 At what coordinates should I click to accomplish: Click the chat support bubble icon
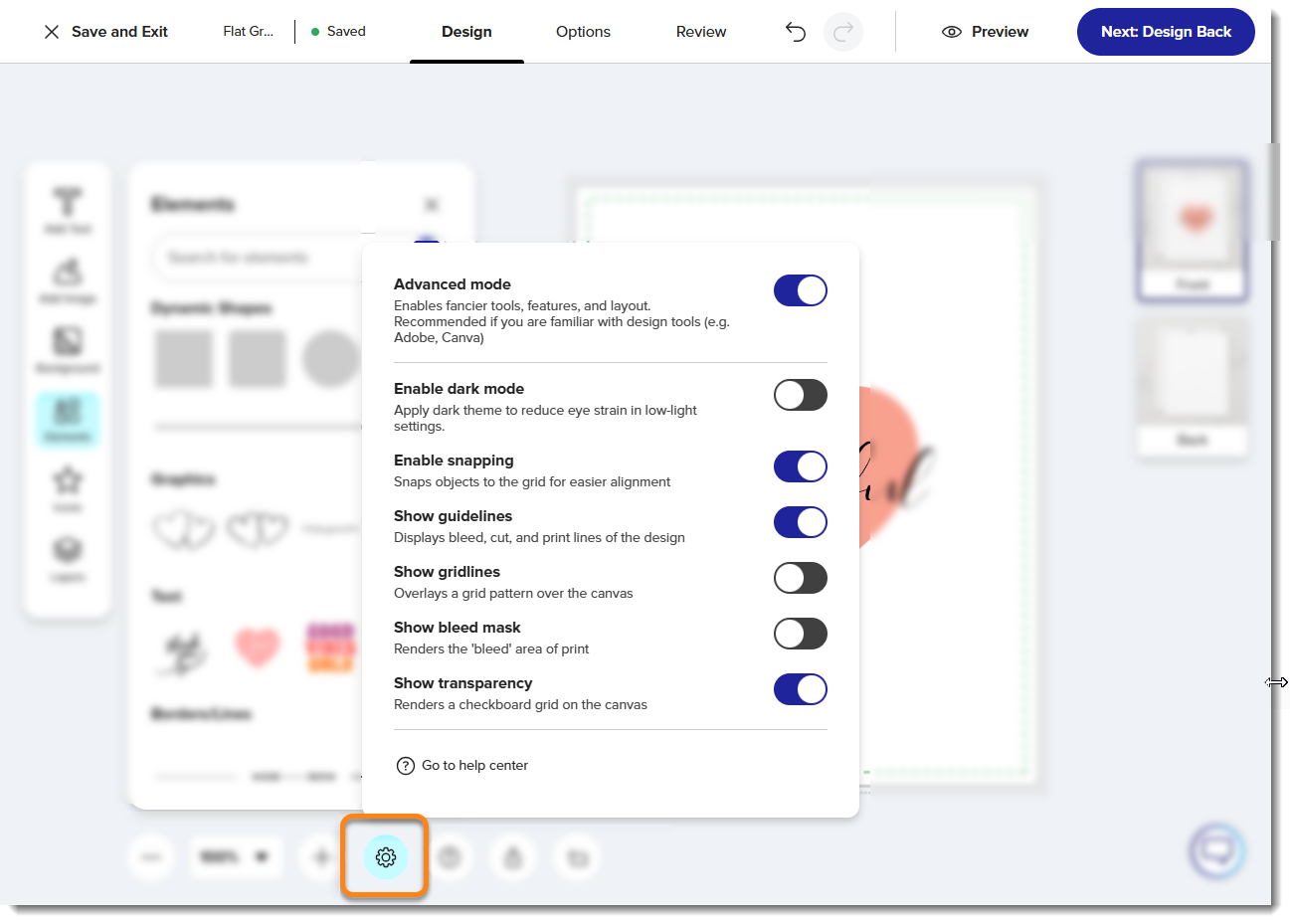[x=1216, y=851]
